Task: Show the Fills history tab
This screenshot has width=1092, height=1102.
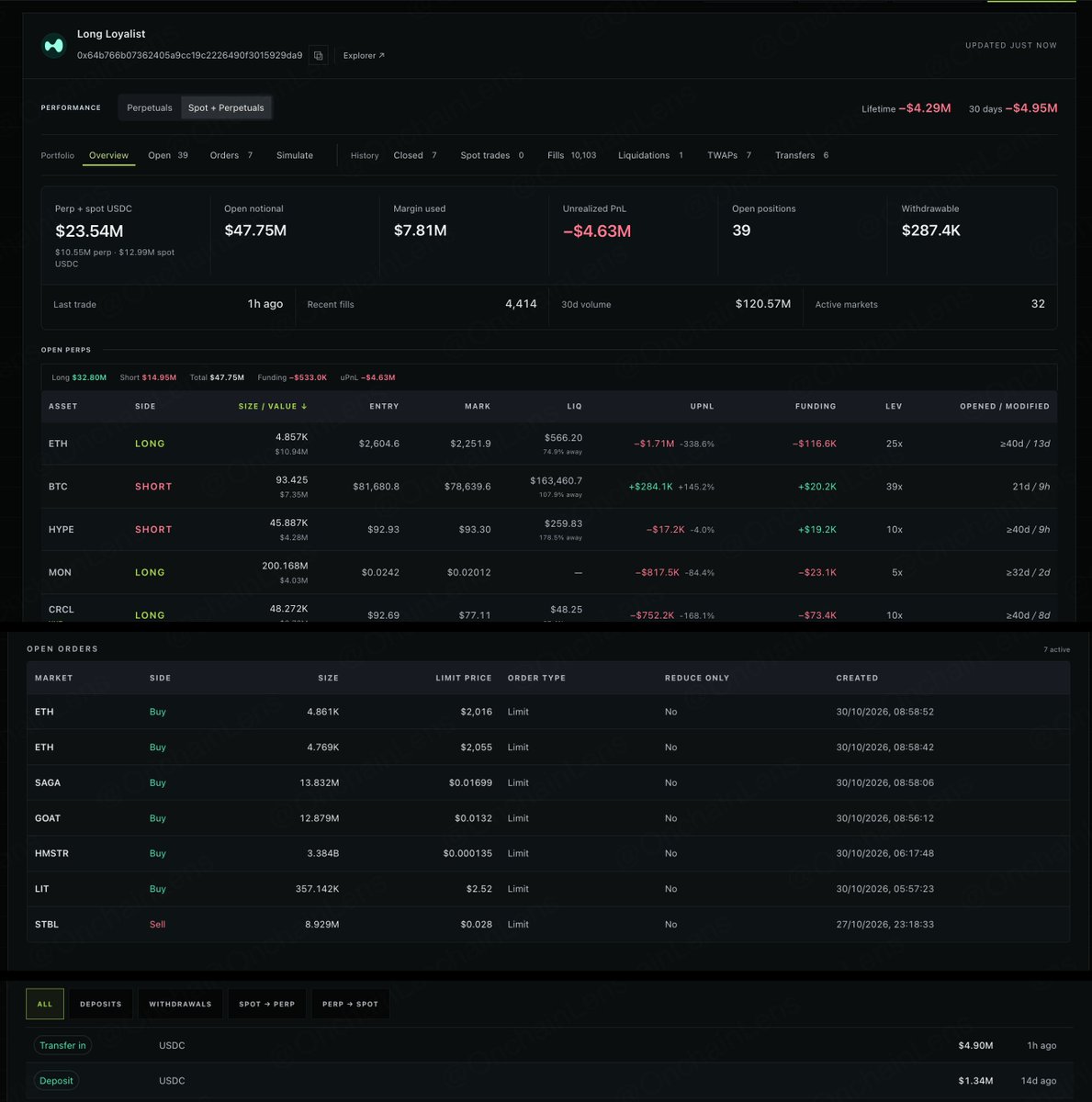Action: 571,155
